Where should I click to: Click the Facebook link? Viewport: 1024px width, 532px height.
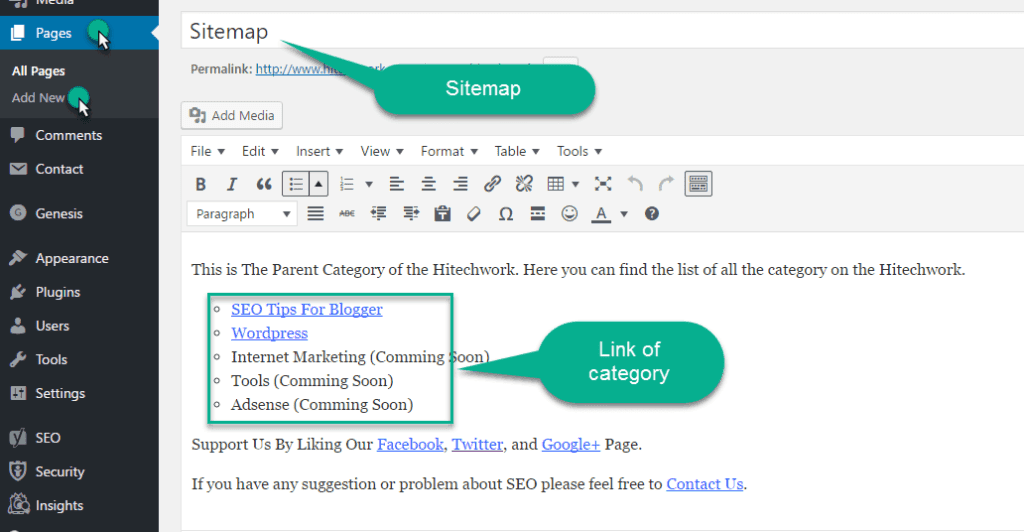(x=410, y=445)
